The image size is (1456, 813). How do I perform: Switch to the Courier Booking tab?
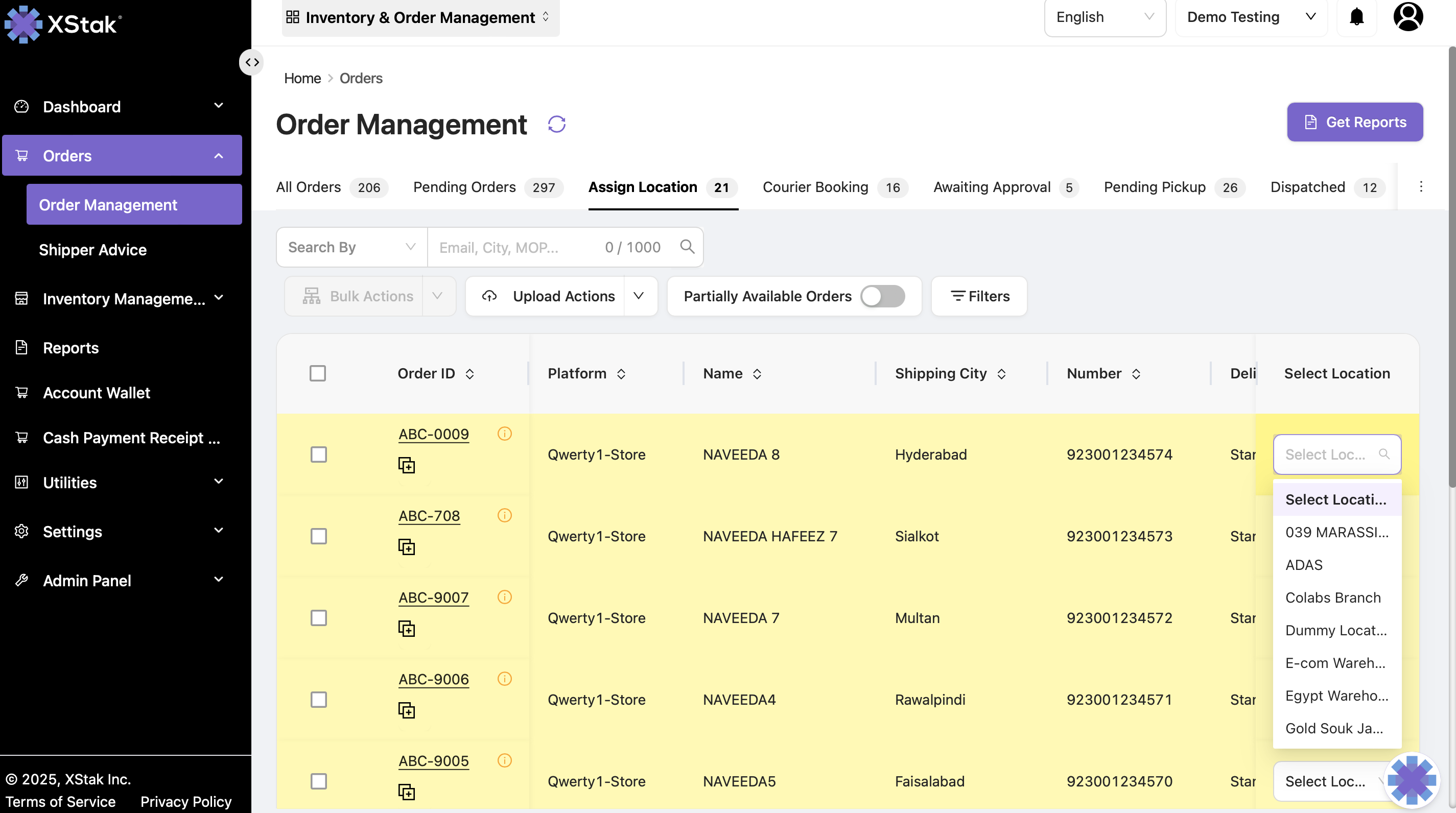coord(835,187)
